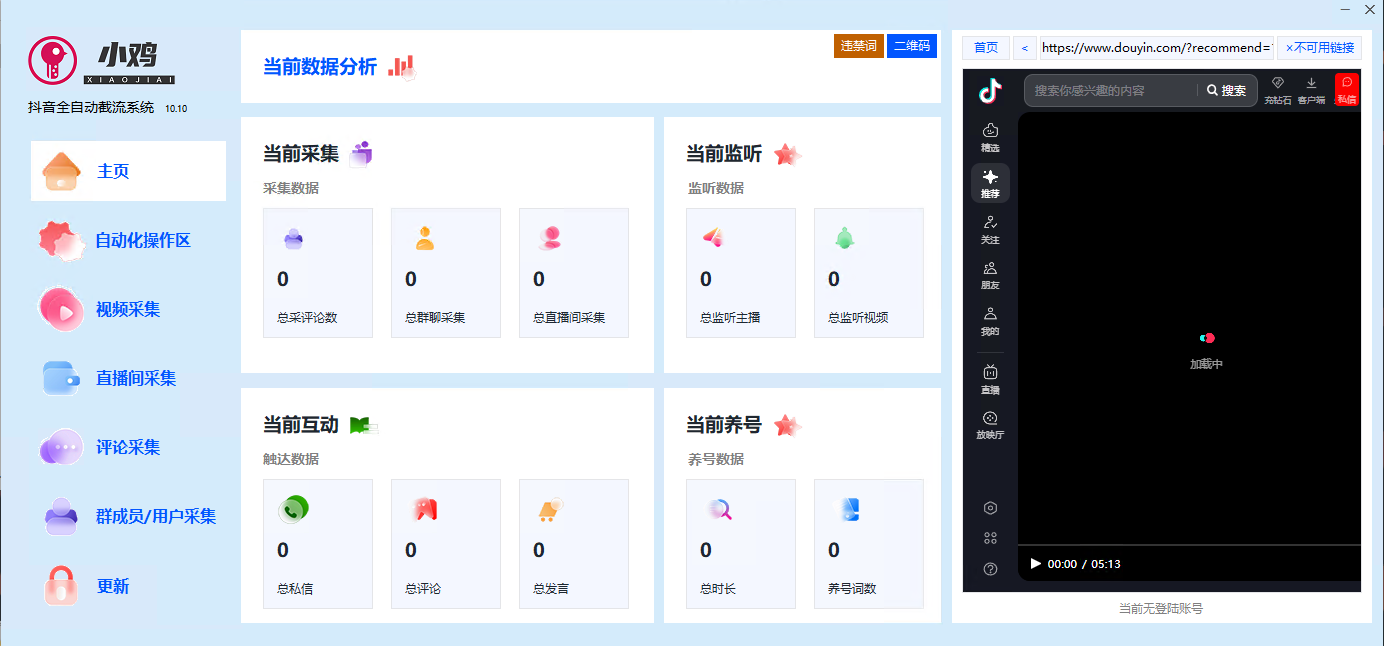
Task: Click the 评论采集 comment collection icon
Action: coord(62,447)
